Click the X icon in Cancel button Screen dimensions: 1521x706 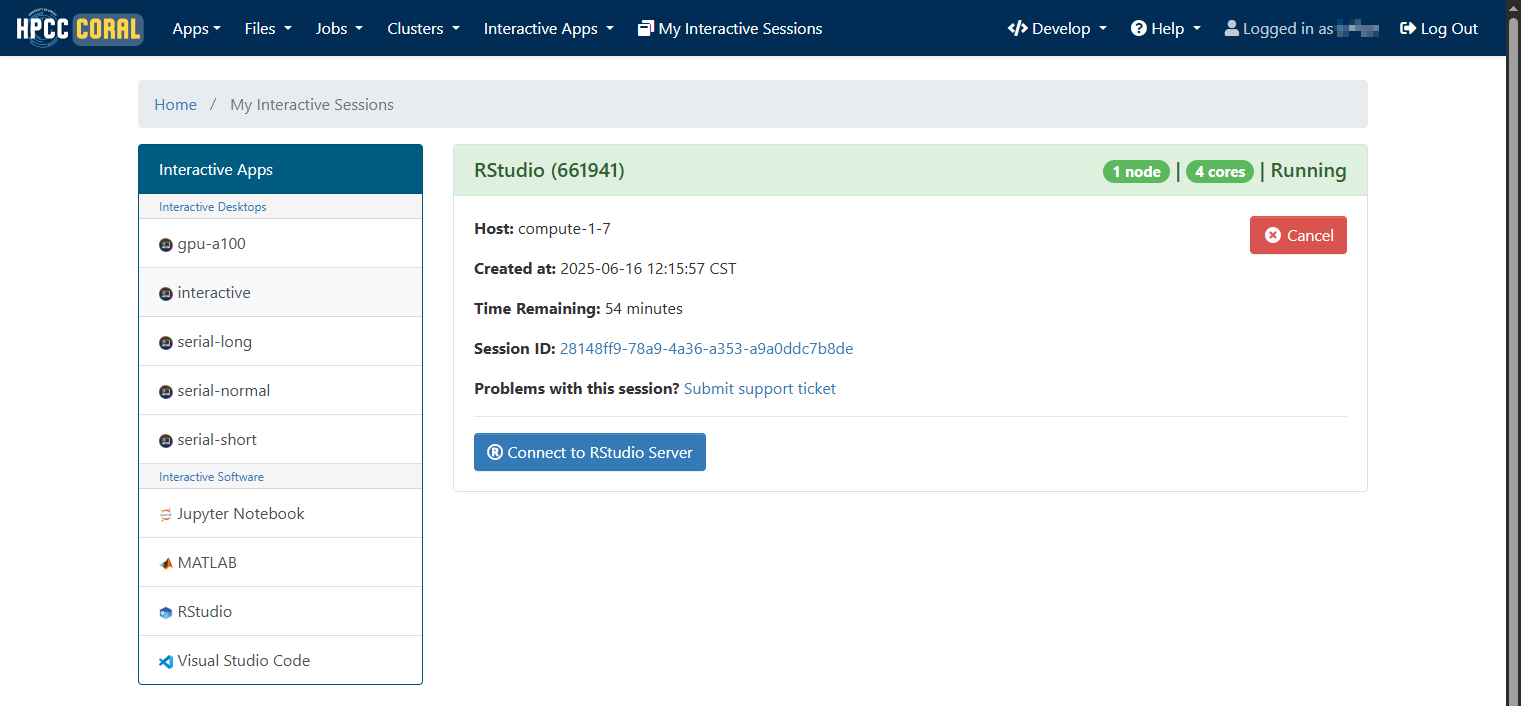tap(1273, 235)
